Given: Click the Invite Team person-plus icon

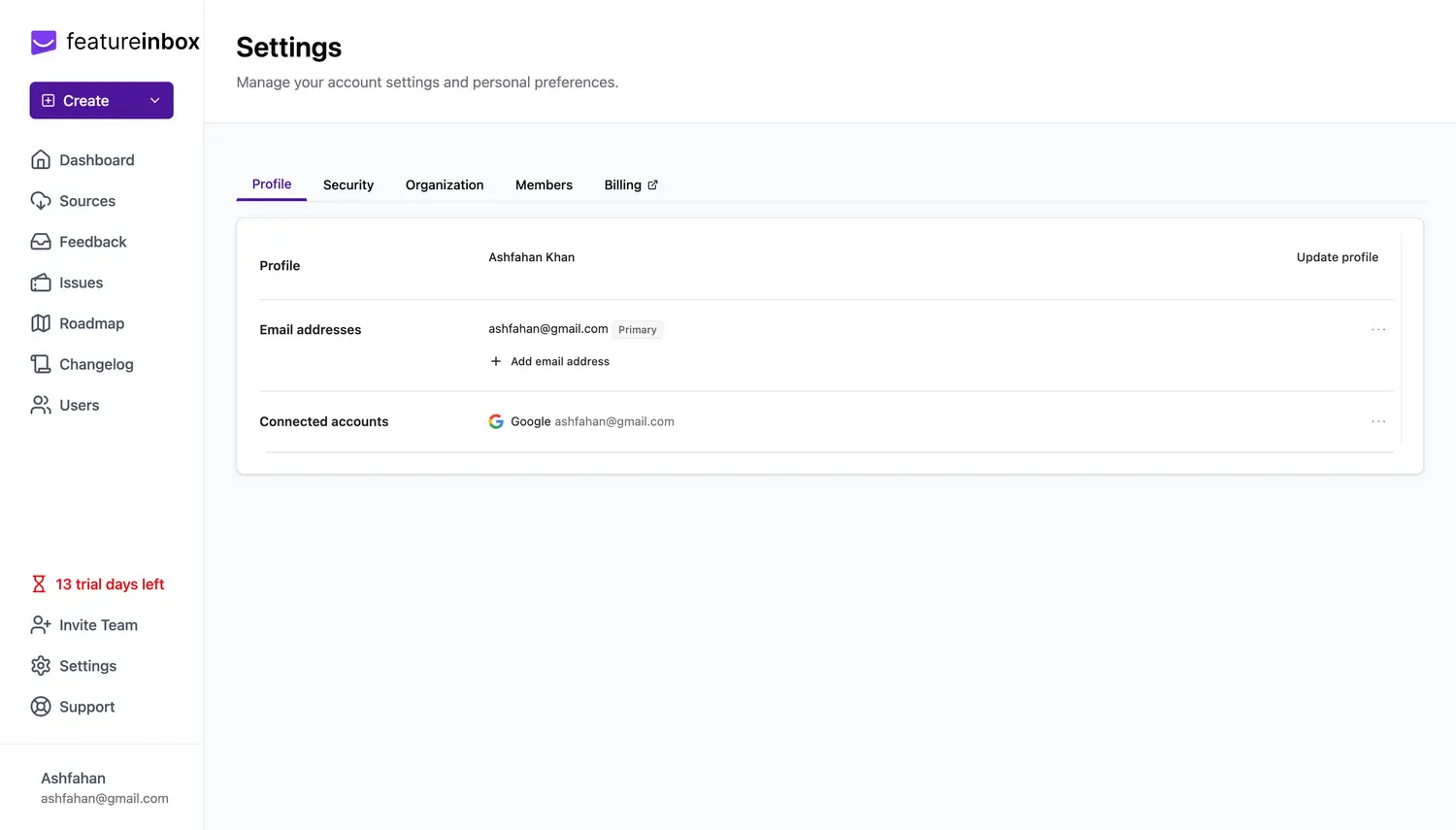Looking at the screenshot, I should point(41,625).
